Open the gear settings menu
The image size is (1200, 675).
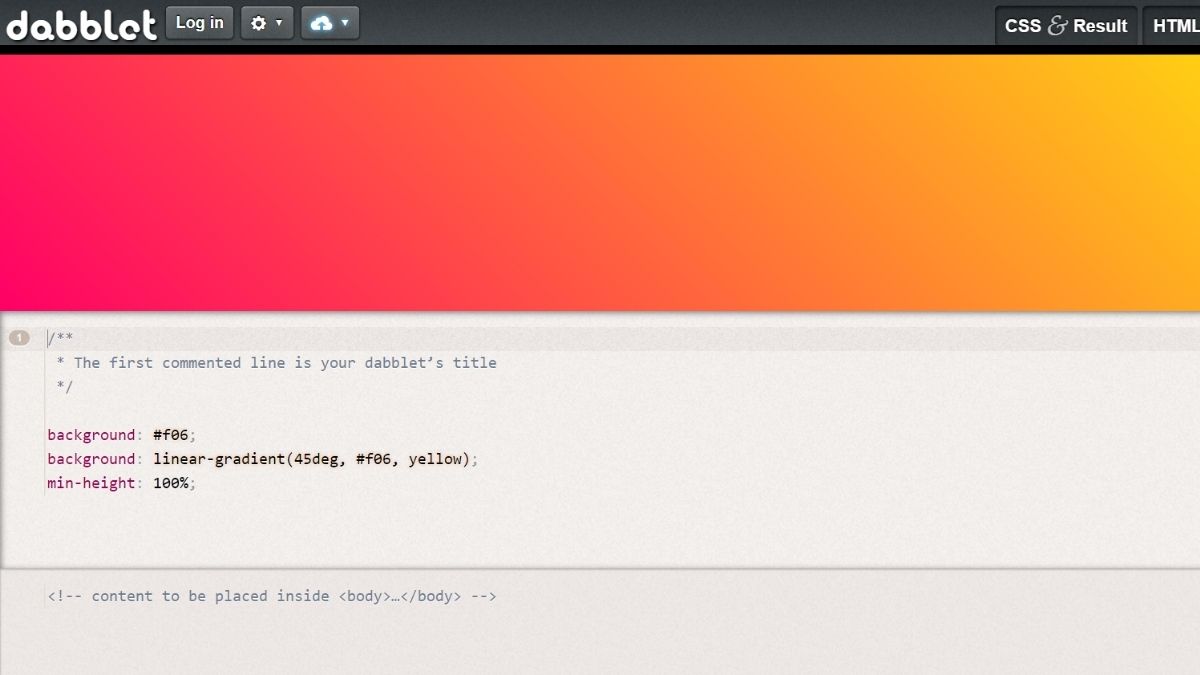(266, 23)
